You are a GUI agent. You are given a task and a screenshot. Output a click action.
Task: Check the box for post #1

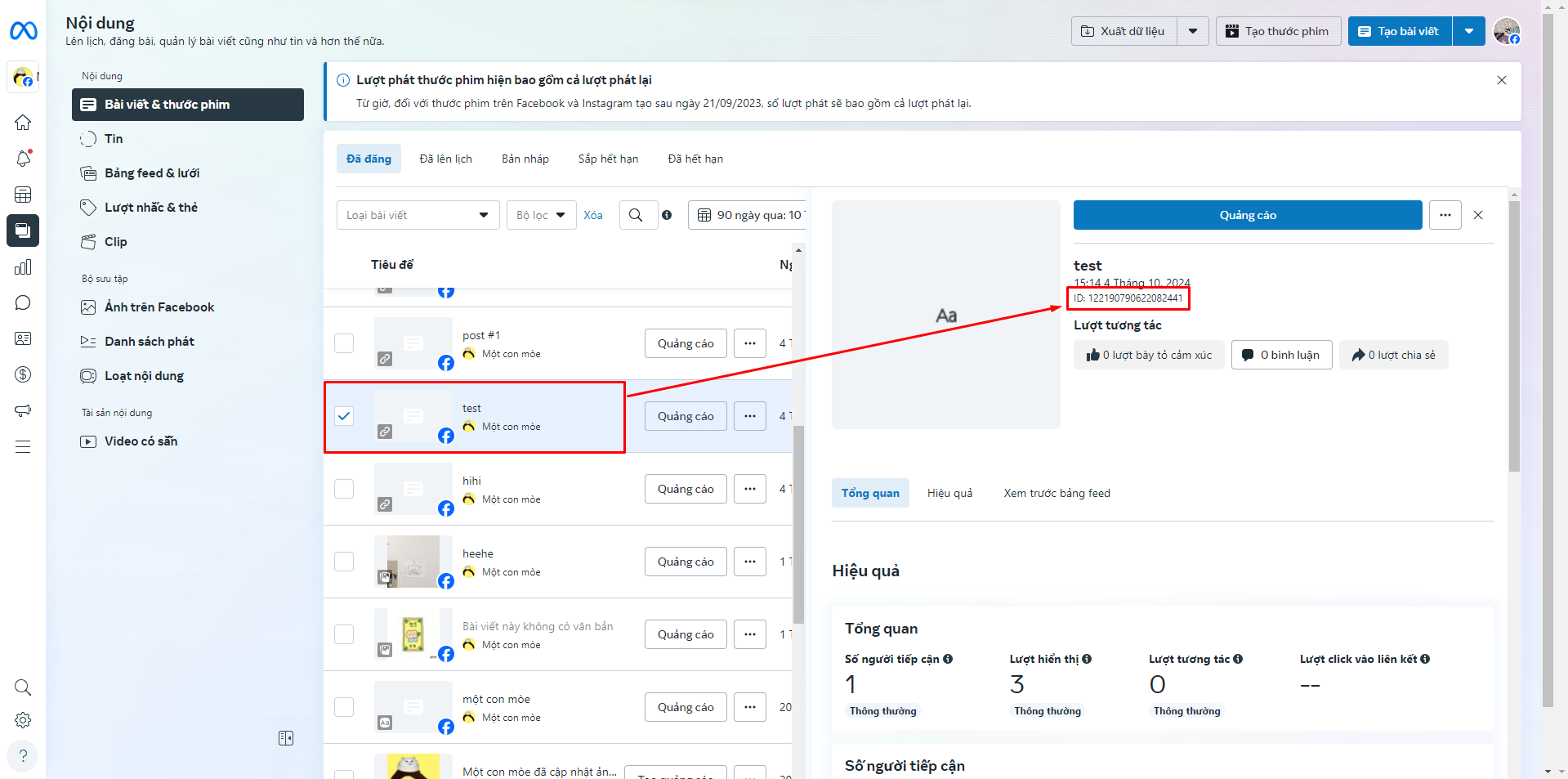tap(344, 343)
